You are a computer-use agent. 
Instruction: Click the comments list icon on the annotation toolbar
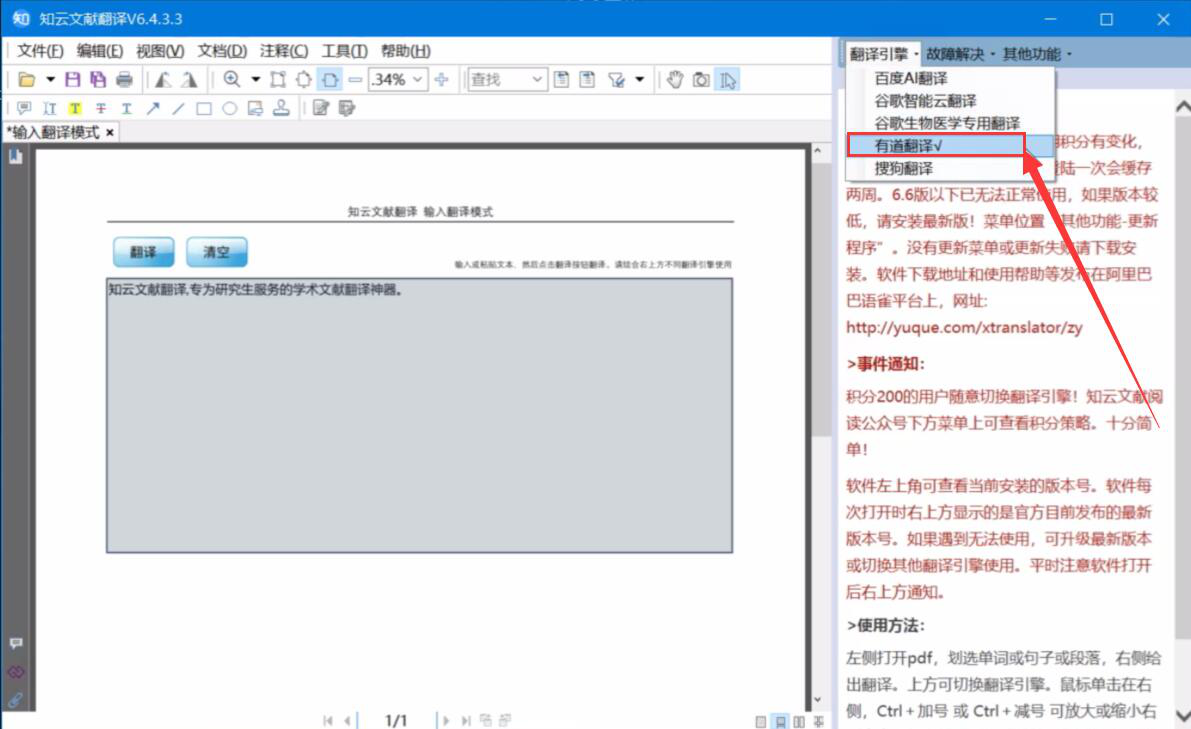[347, 109]
